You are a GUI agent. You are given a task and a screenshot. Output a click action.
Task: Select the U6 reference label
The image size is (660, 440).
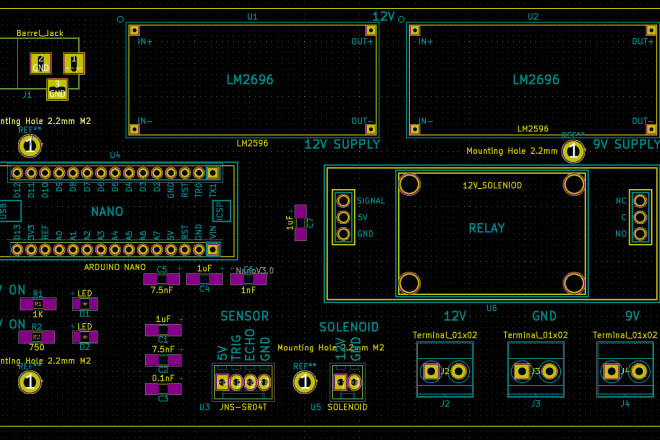coord(492,308)
